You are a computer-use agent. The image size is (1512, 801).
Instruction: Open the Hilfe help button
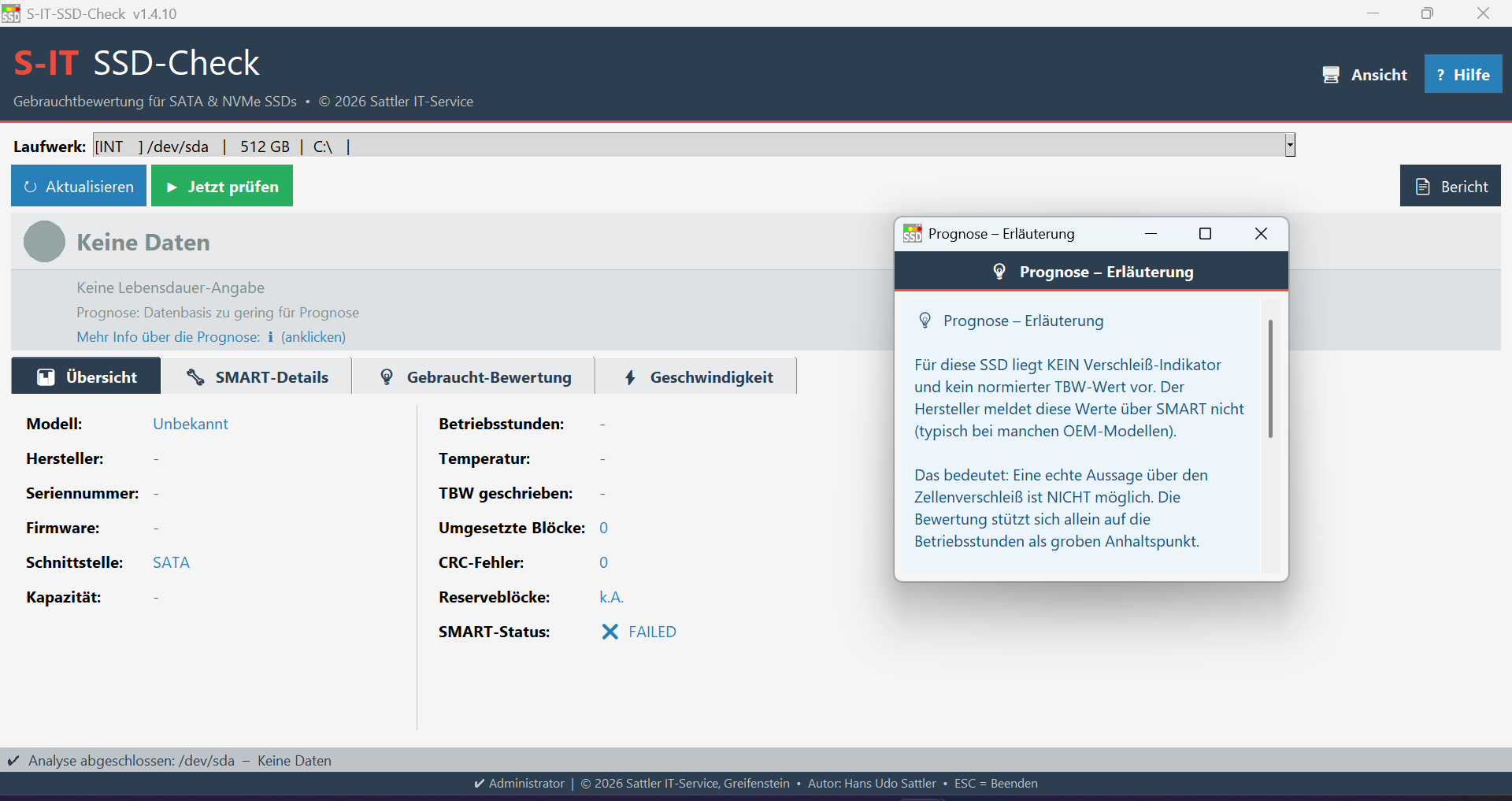coord(1463,74)
